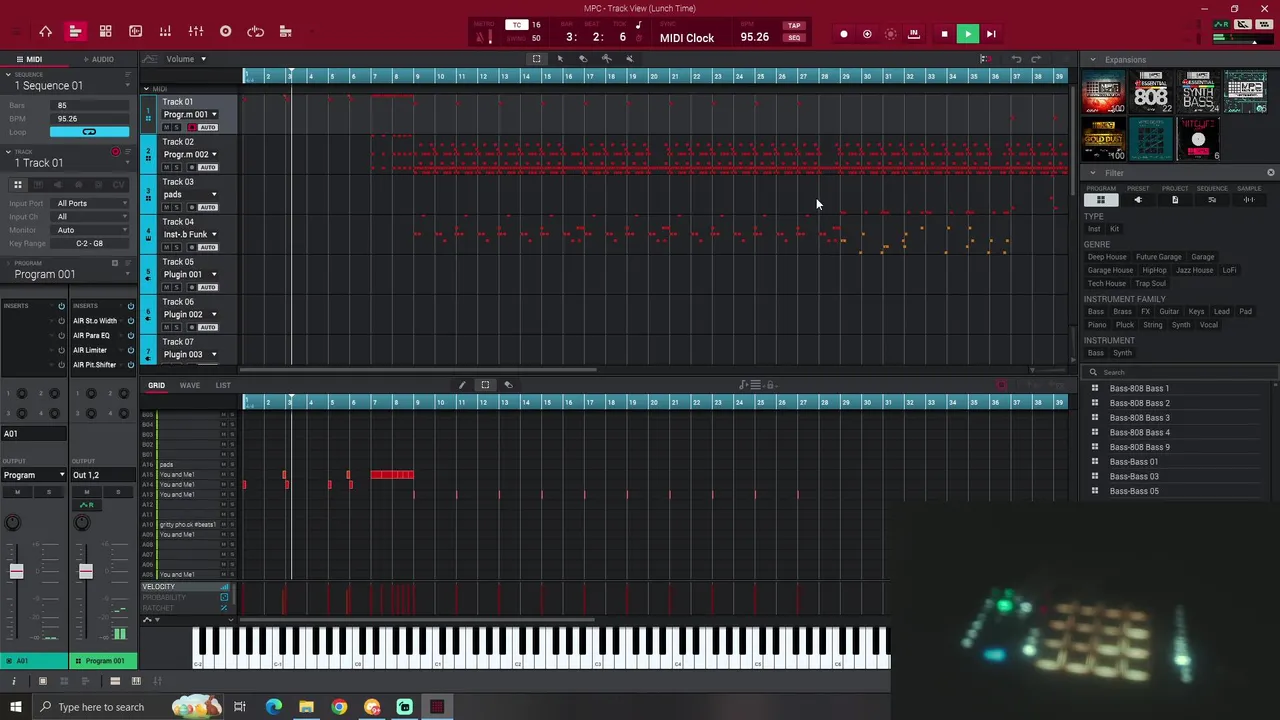
Task: Select the Keys instrument family filter
Action: 1196,311
